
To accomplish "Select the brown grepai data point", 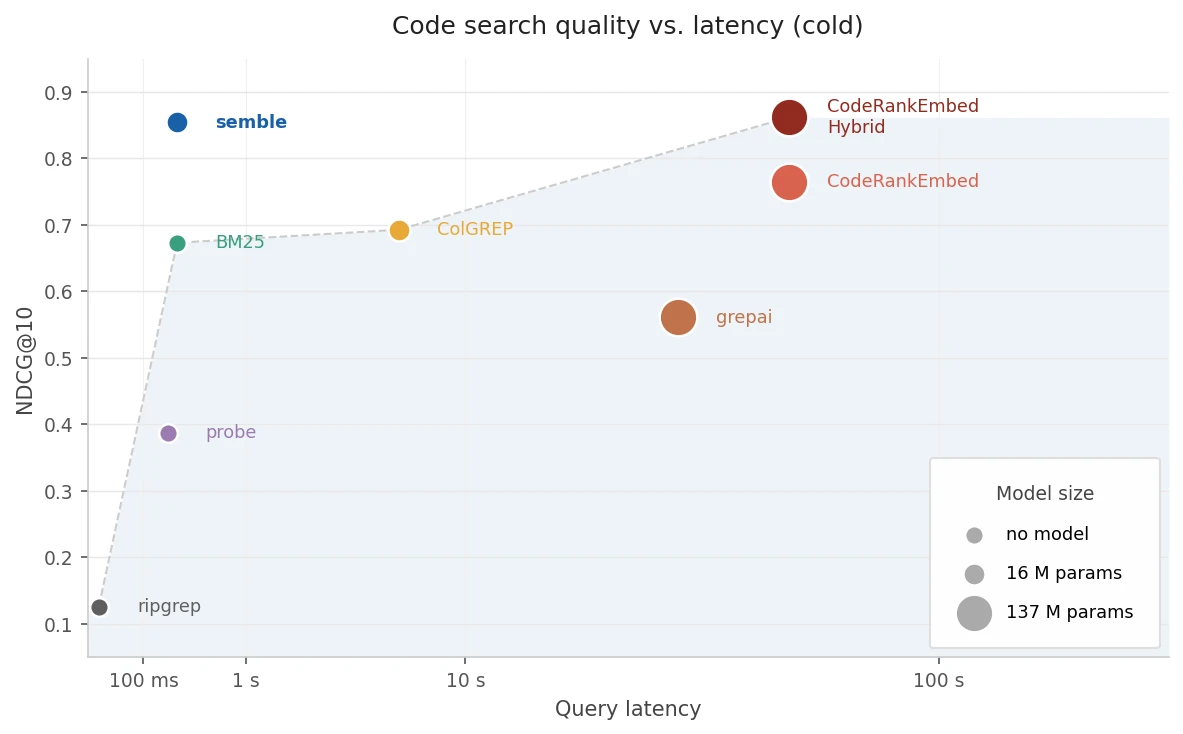I will point(678,318).
